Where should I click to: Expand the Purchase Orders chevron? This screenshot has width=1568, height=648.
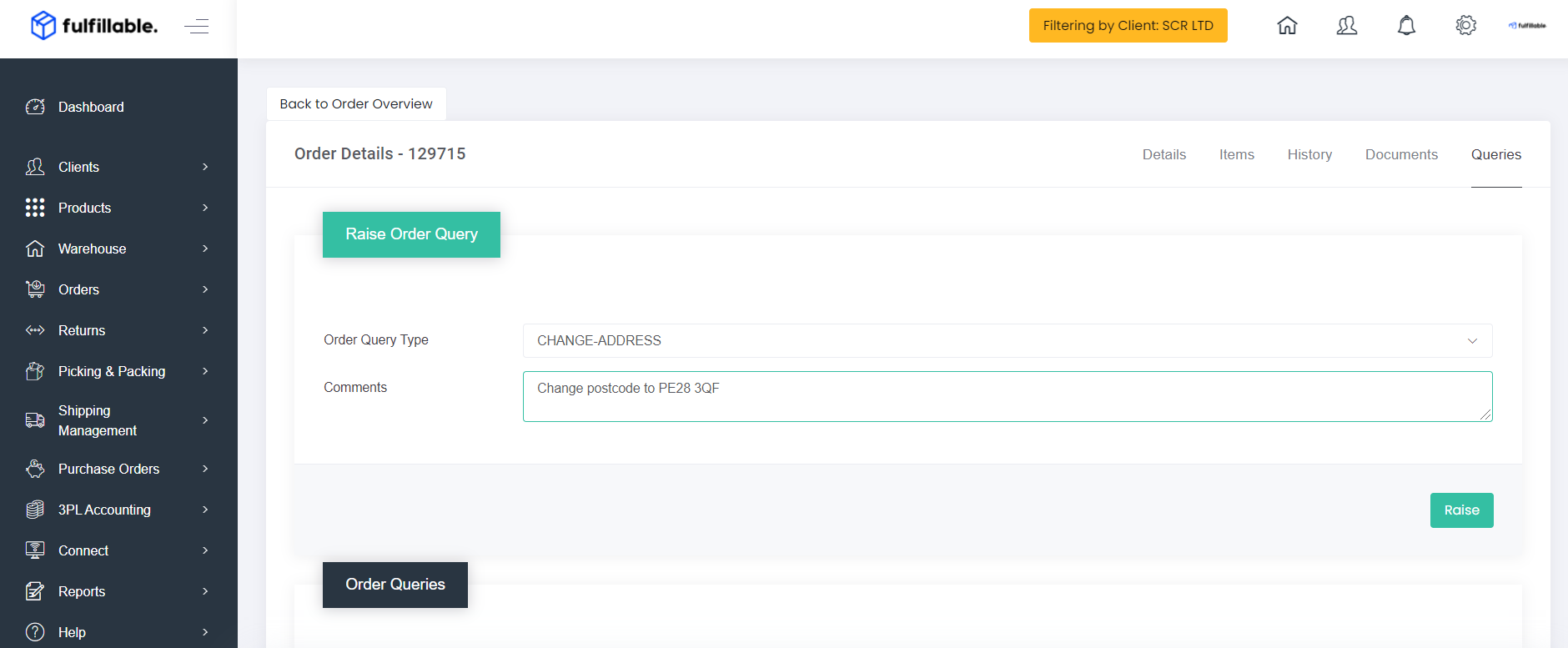[205, 469]
